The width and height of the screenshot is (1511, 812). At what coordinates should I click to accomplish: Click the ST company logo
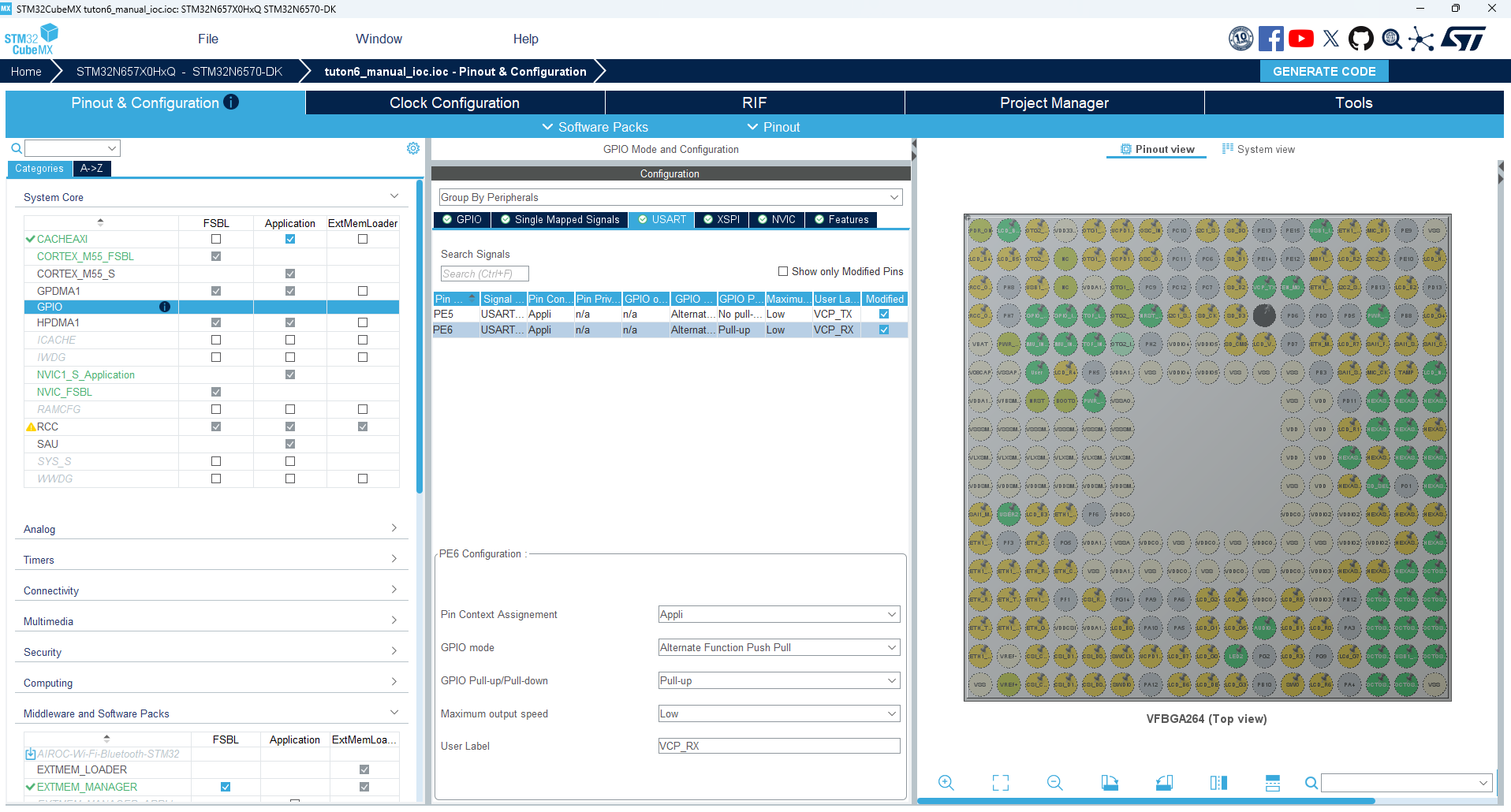pyautogui.click(x=1464, y=39)
